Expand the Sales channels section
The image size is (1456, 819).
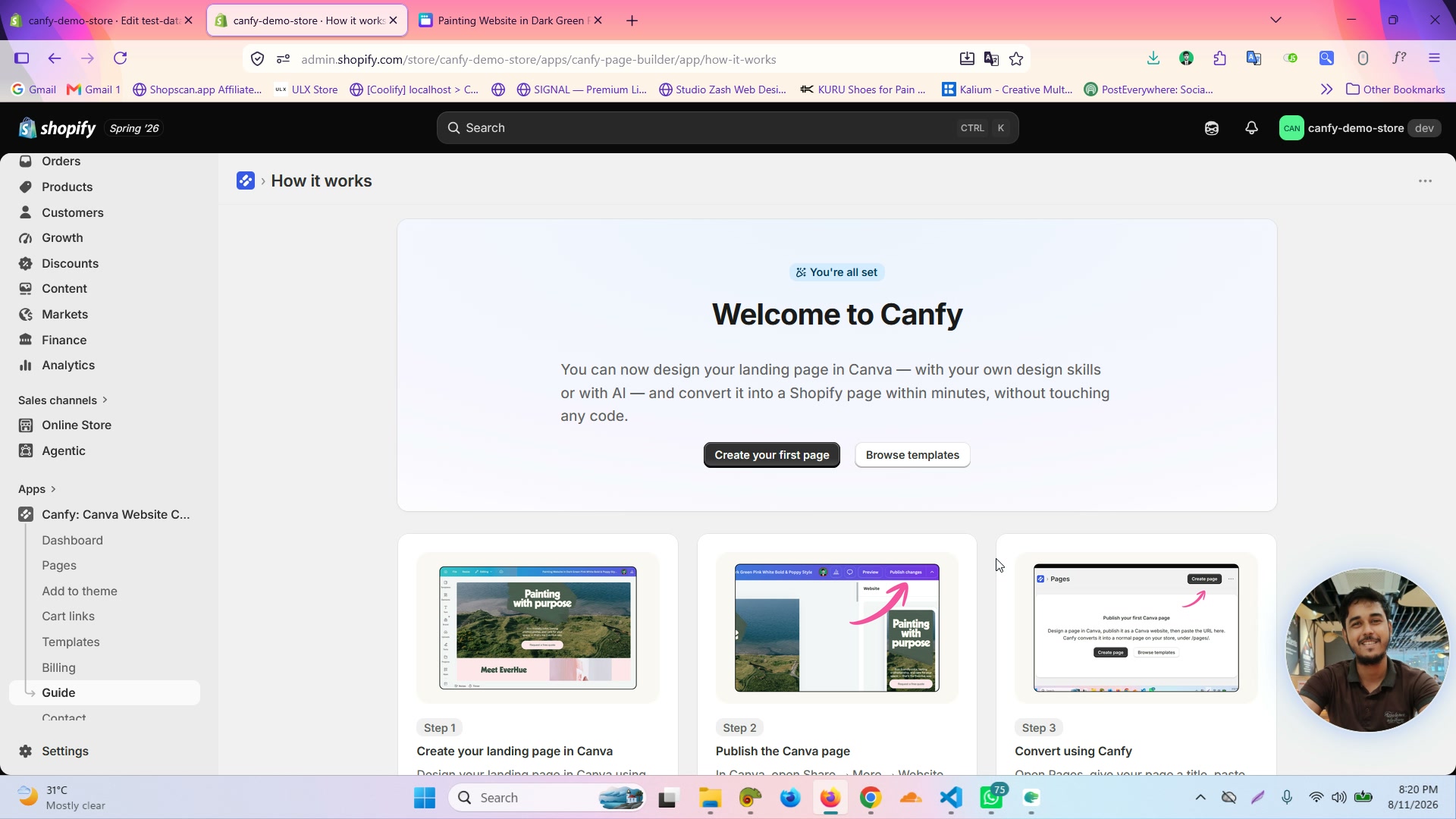(63, 400)
